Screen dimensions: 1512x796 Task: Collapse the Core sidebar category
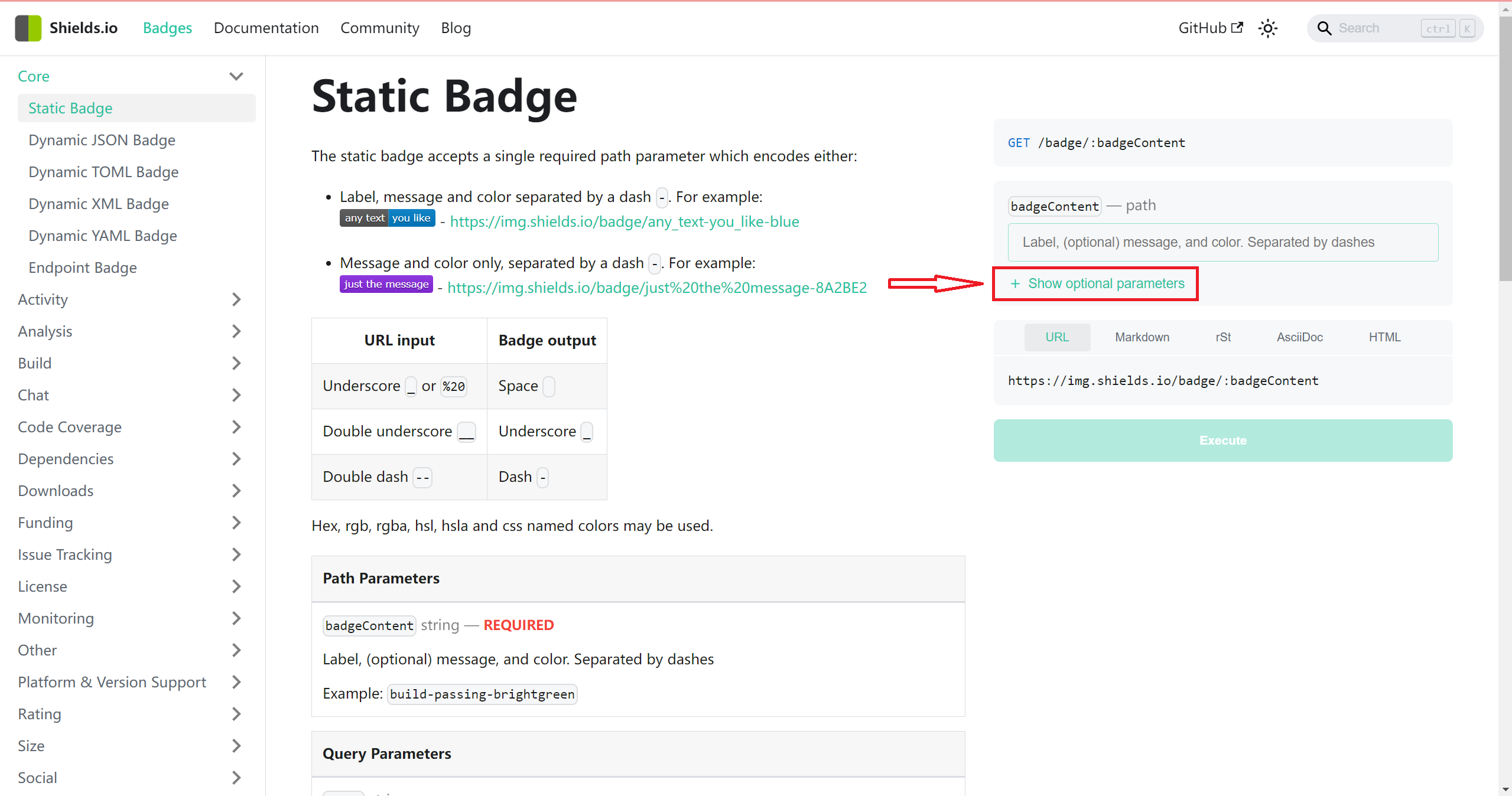[x=236, y=76]
